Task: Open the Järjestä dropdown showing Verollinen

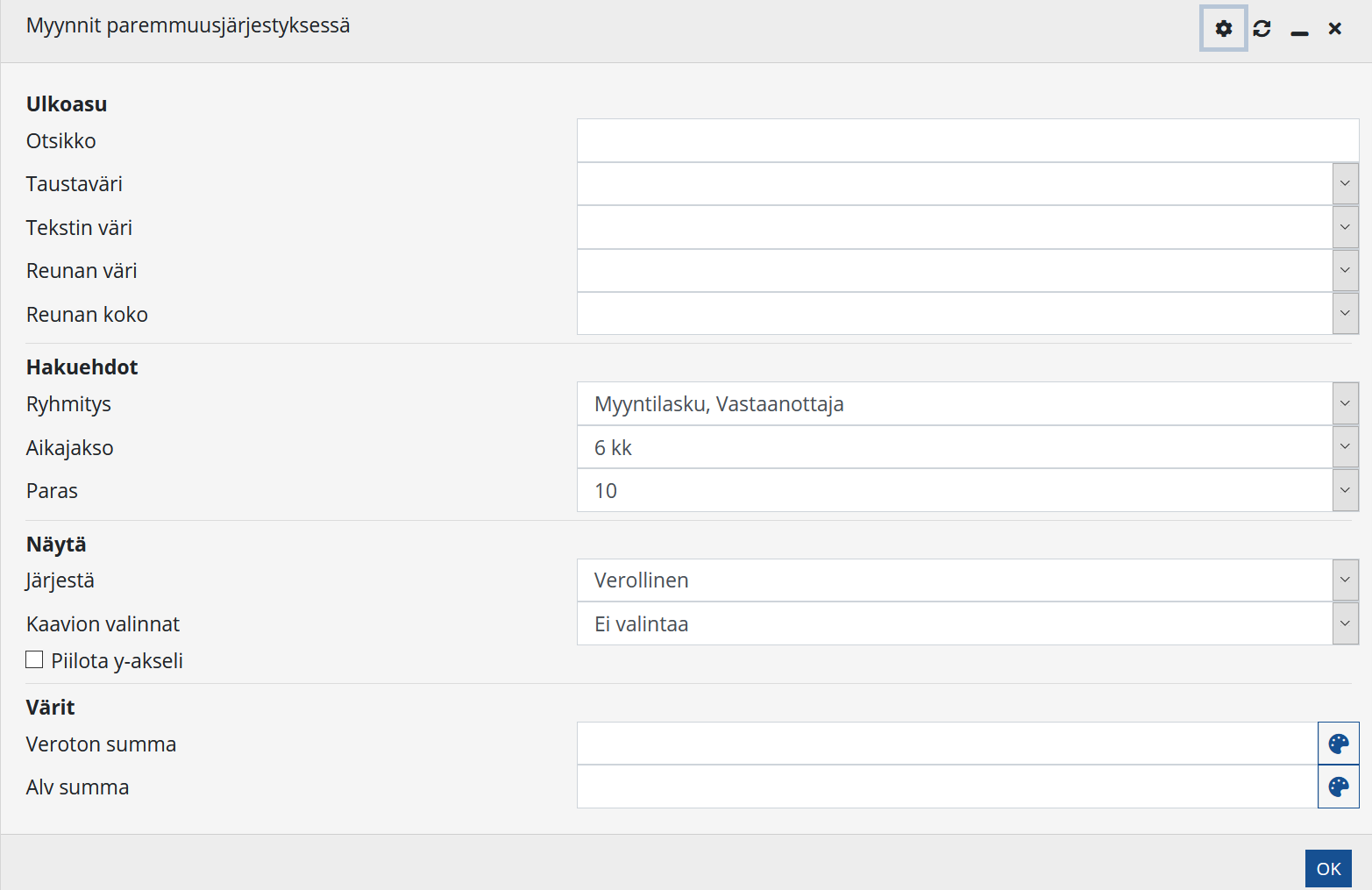Action: 1345,580
